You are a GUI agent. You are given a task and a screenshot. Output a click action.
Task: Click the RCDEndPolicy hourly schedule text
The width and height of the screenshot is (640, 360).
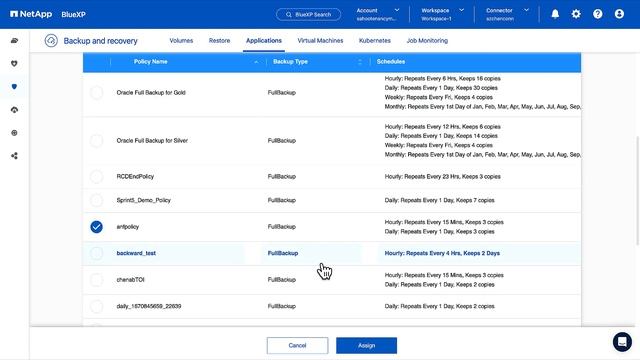click(x=442, y=176)
